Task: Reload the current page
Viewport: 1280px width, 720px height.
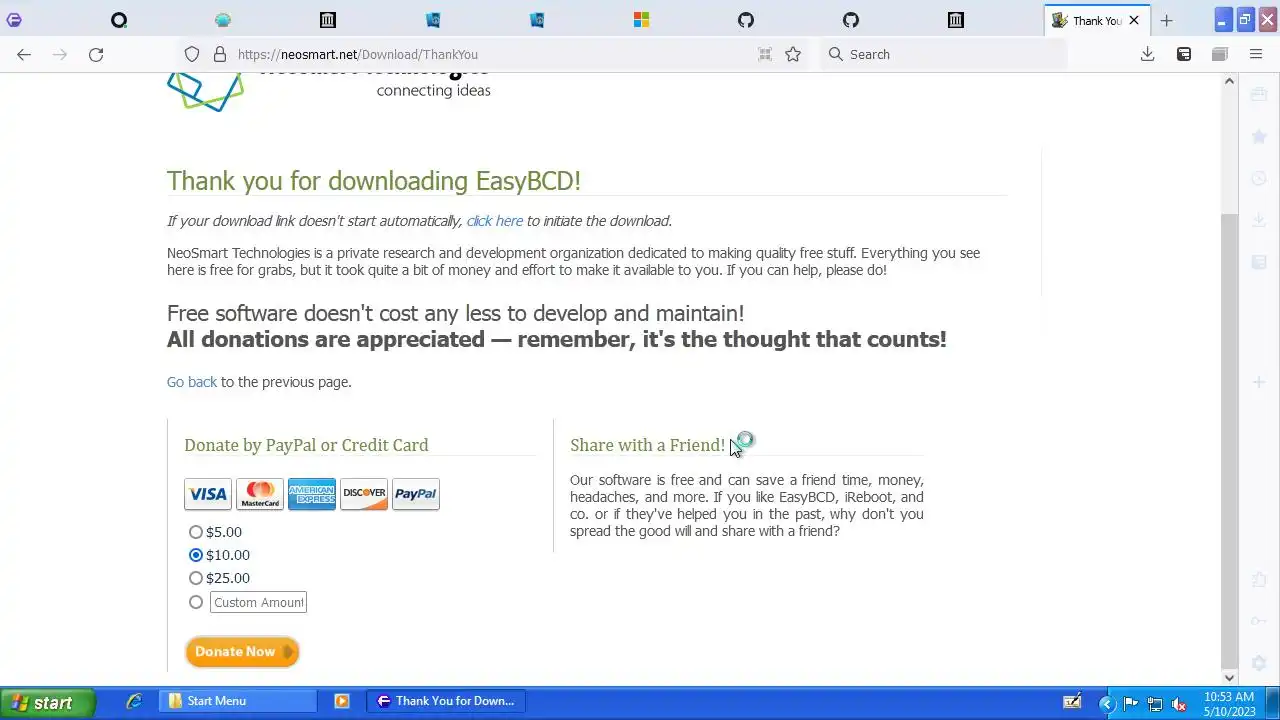Action: (96, 54)
